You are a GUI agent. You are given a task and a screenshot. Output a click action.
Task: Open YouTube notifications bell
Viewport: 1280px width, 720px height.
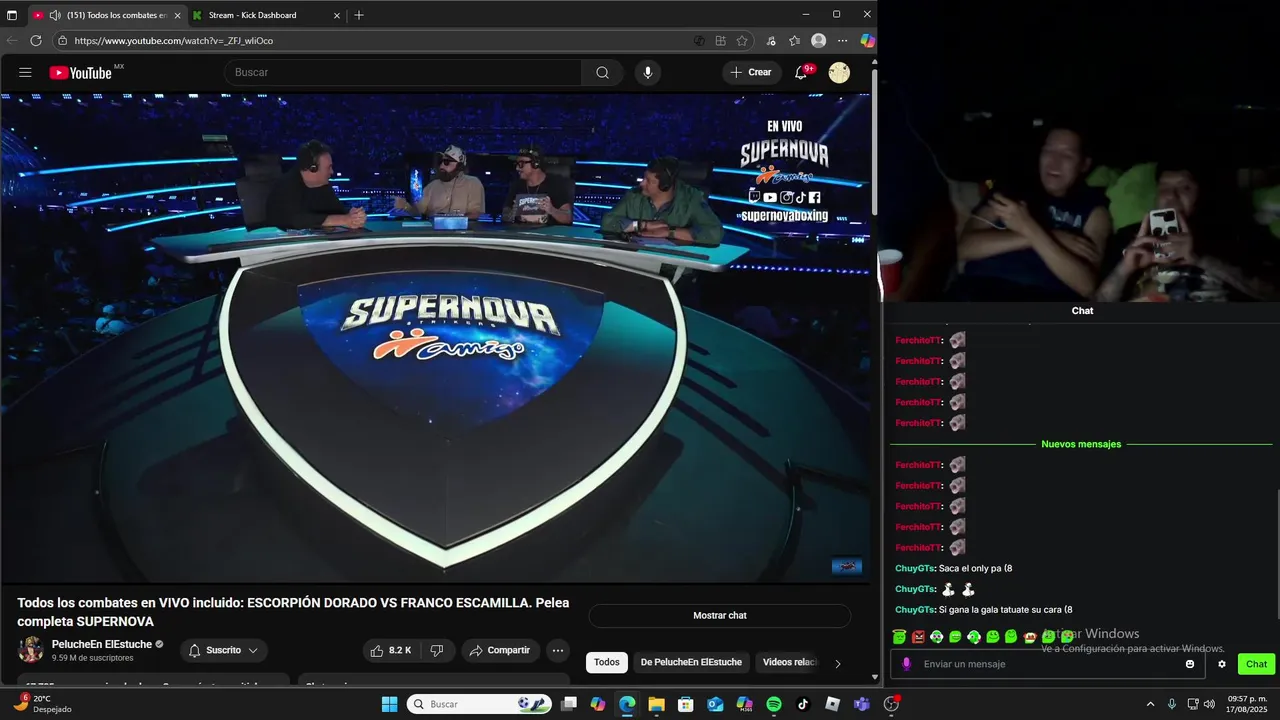(x=801, y=72)
